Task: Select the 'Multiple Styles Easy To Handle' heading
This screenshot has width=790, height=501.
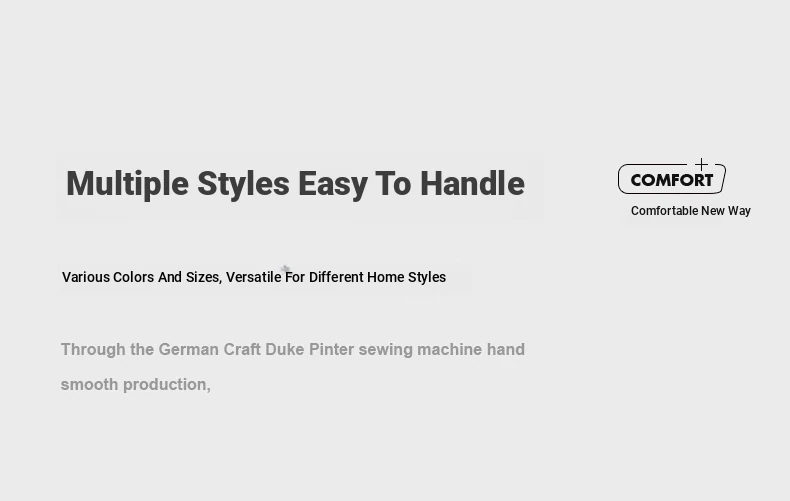Action: (x=295, y=183)
